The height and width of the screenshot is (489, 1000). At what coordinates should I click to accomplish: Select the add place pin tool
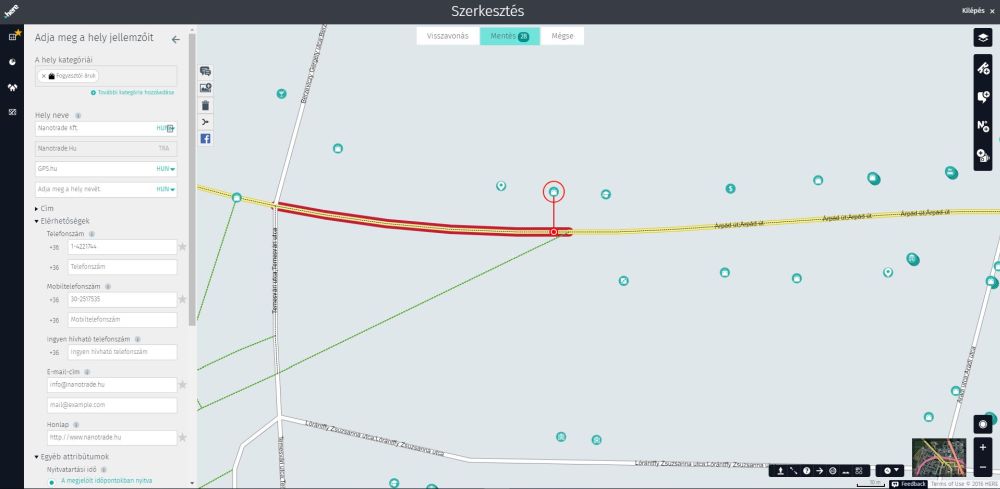pos(982,97)
